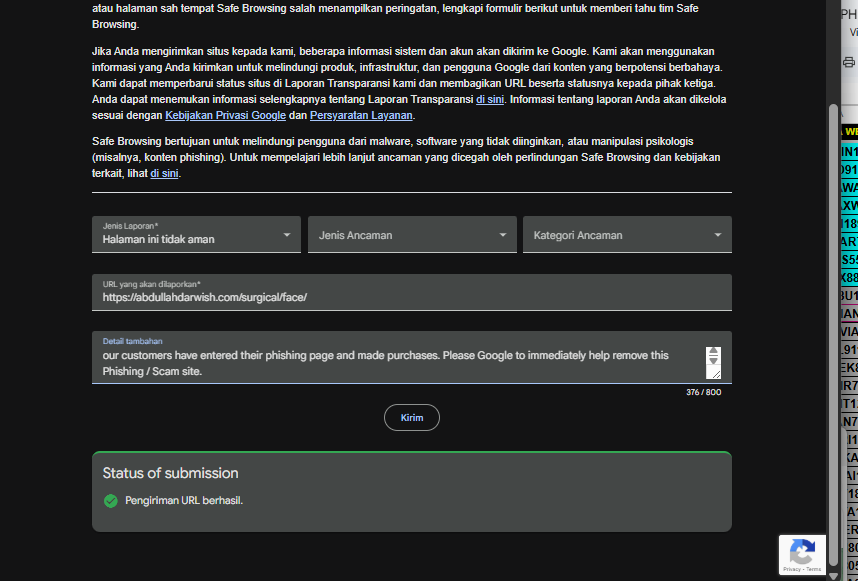Open reCAPTCHA Privacy link
This screenshot has width=858, height=581.
pos(791,570)
